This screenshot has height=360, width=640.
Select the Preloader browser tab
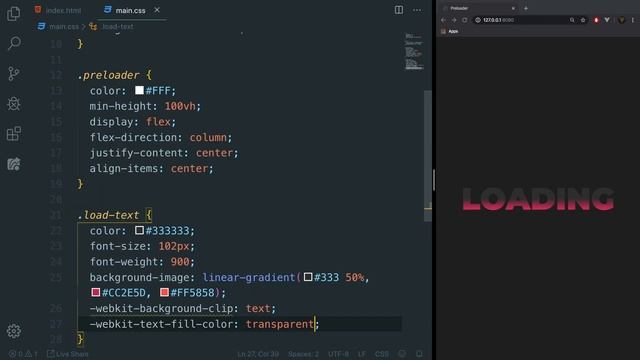[x=478, y=8]
